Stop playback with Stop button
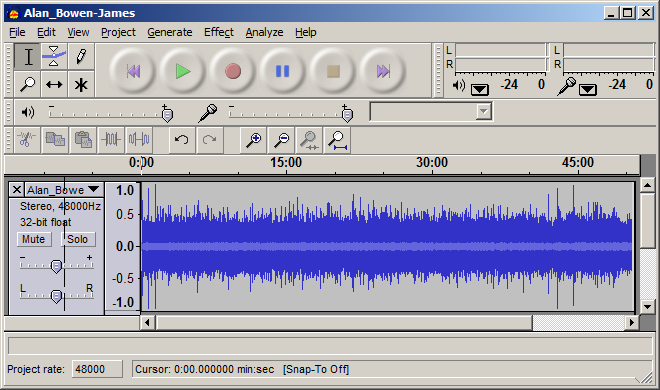This screenshot has width=660, height=390. pos(333,71)
